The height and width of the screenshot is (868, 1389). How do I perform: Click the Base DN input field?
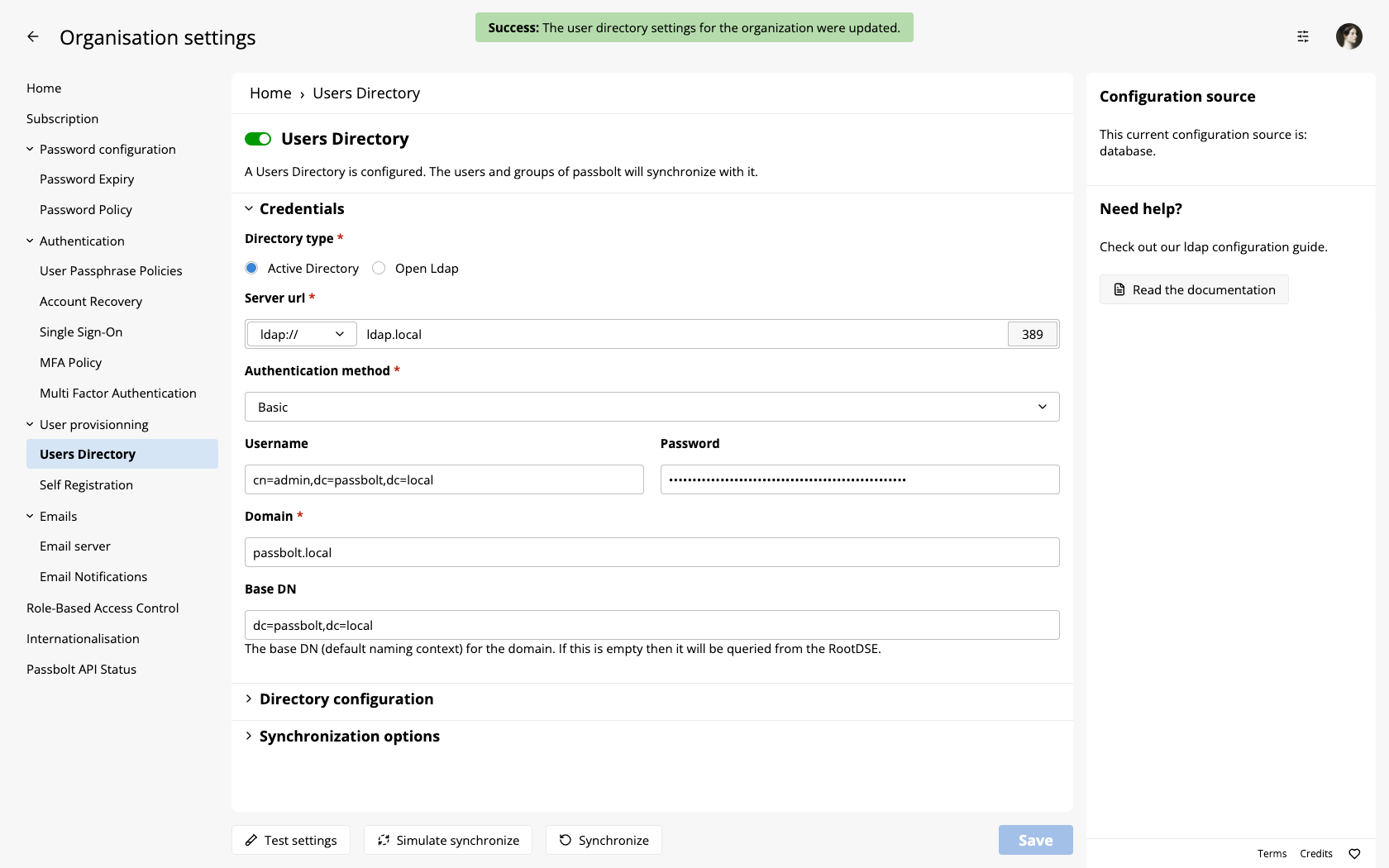(652, 625)
